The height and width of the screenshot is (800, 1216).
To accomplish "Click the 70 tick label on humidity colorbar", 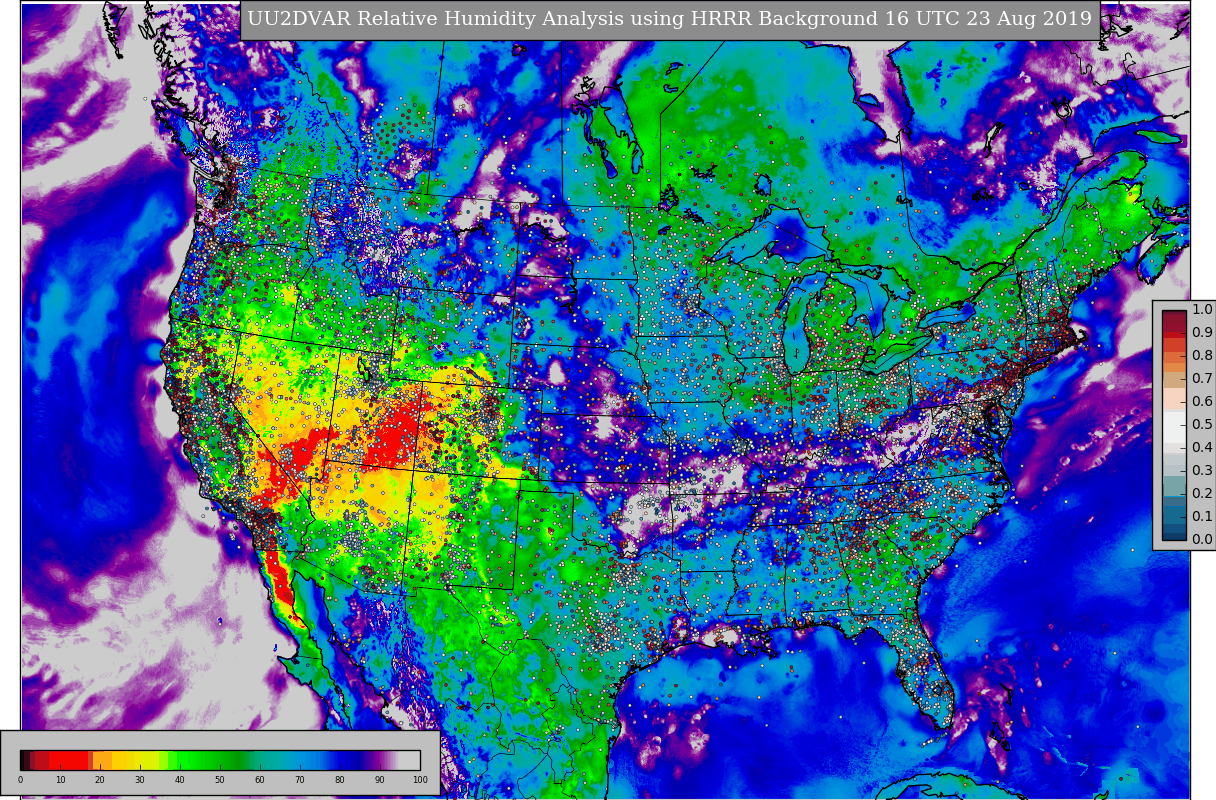I will [300, 780].
